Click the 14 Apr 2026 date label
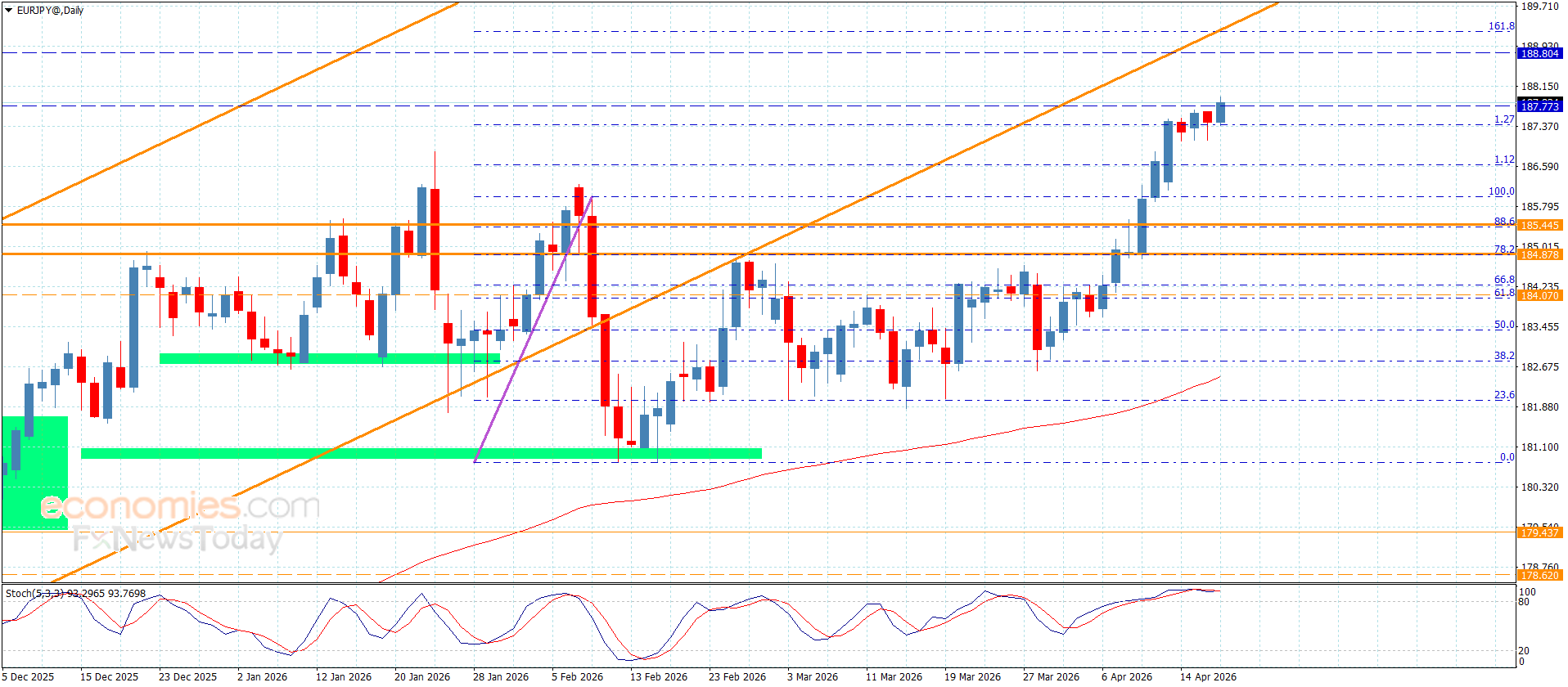 [1208, 677]
